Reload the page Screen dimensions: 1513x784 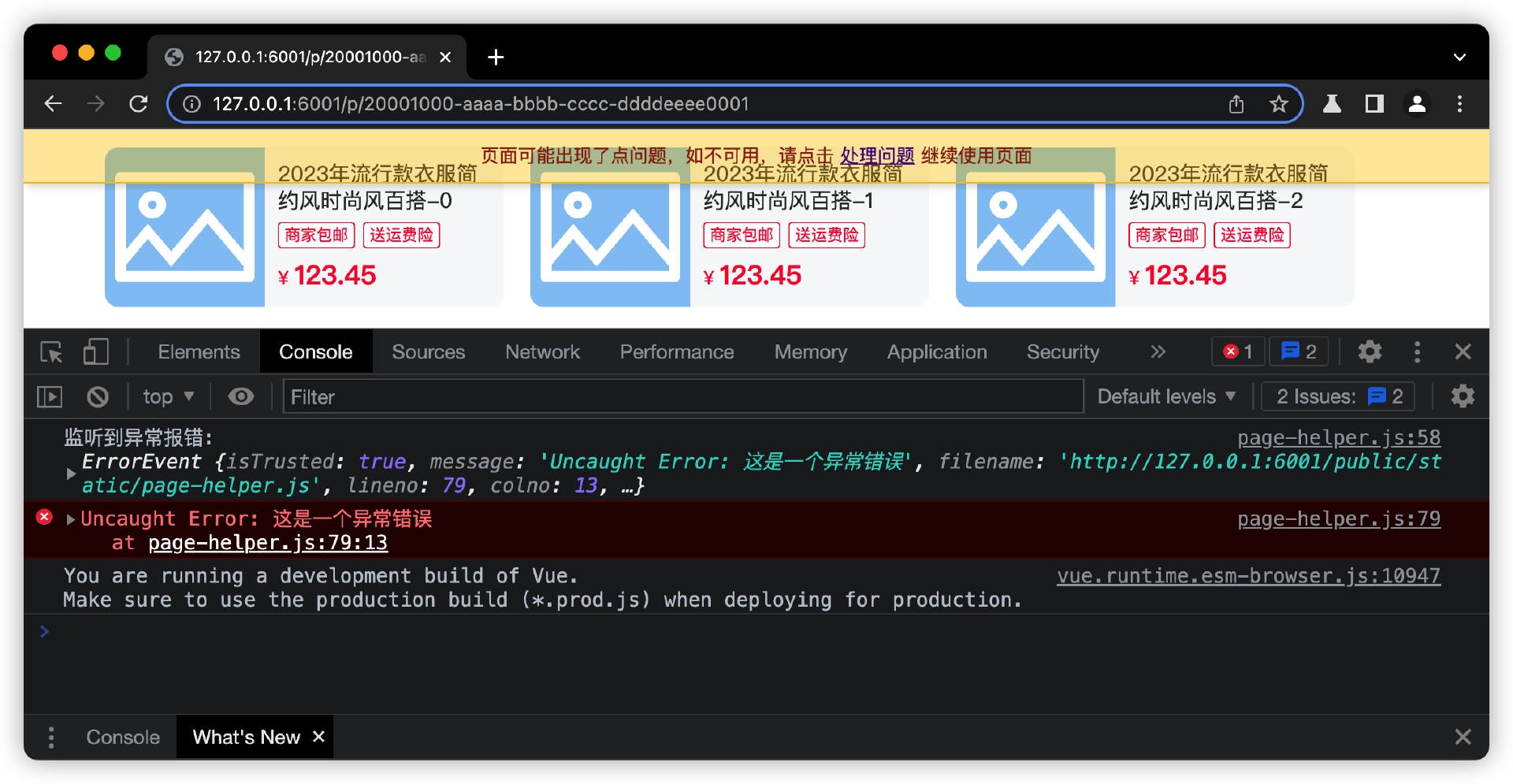(x=139, y=104)
